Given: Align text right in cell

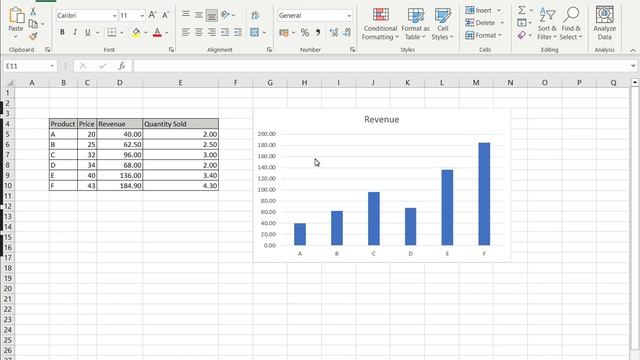Looking at the screenshot, I should click(x=212, y=32).
